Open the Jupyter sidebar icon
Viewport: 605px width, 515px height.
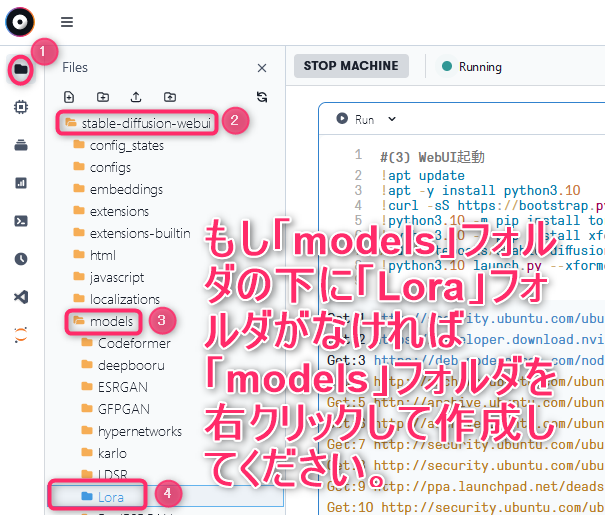[21, 334]
